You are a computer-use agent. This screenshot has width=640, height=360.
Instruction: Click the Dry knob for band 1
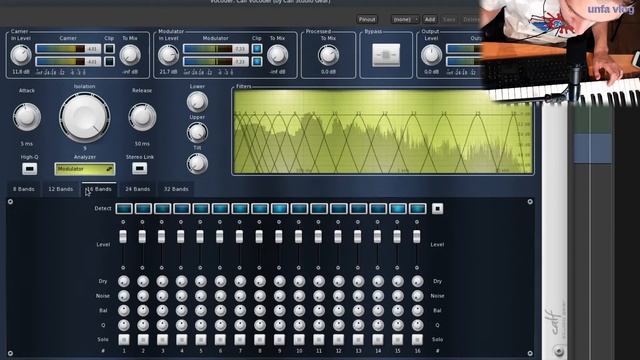pyautogui.click(x=124, y=281)
